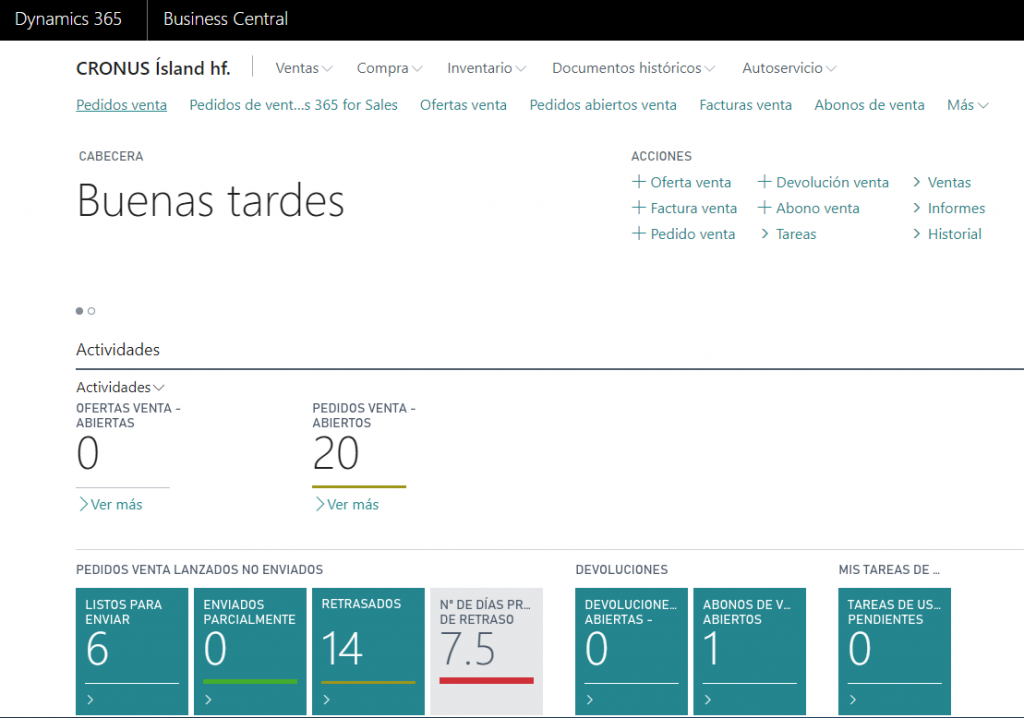Click arrow icon on Tareas de usuario pendientes tile
The height and width of the screenshot is (718, 1024).
(853, 700)
